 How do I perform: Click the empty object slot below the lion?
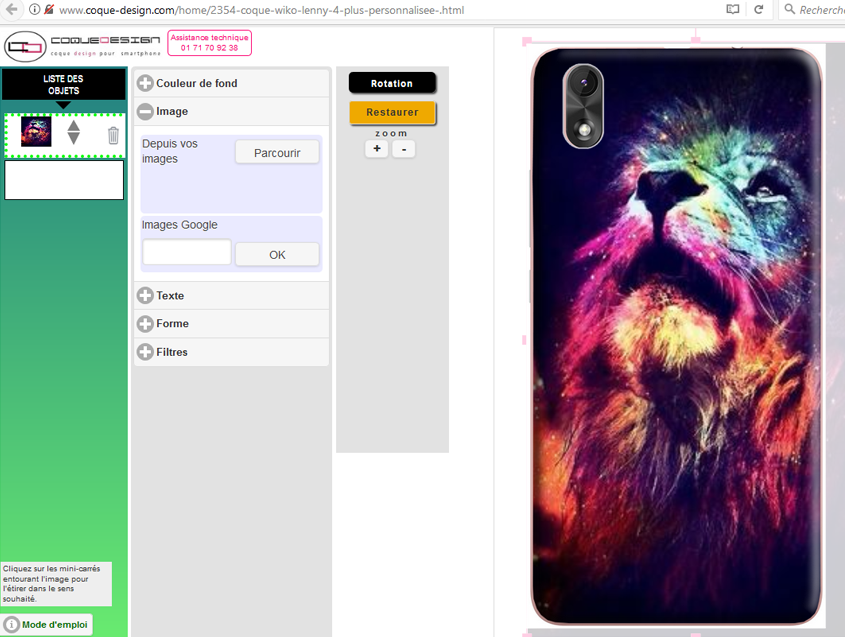click(64, 180)
